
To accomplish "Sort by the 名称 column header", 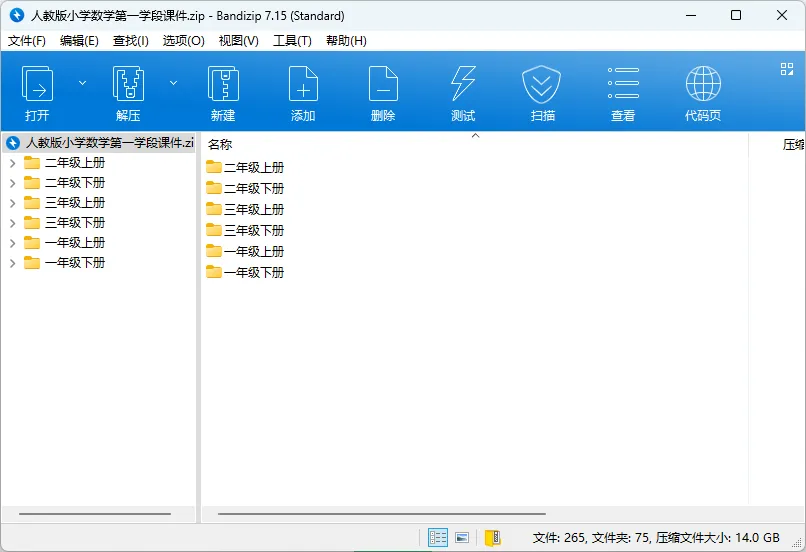I will coord(220,145).
